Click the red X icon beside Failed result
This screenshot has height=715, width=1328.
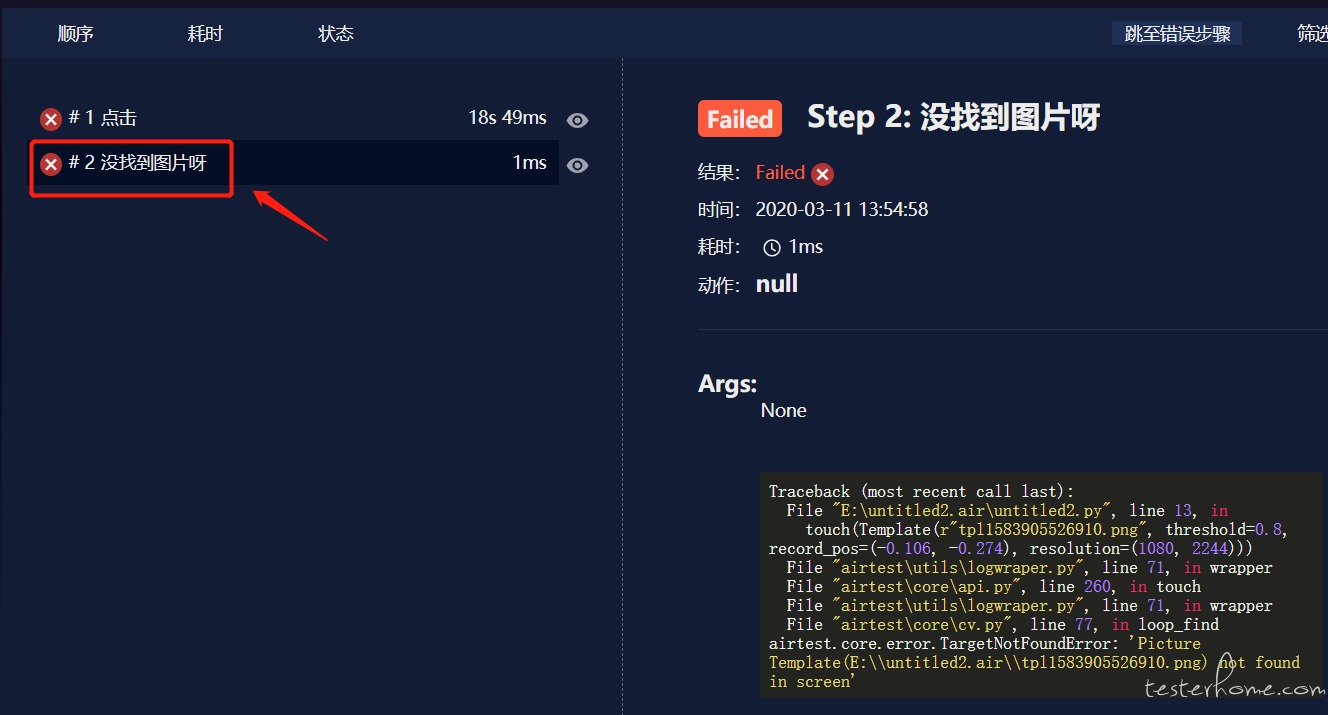(x=822, y=175)
